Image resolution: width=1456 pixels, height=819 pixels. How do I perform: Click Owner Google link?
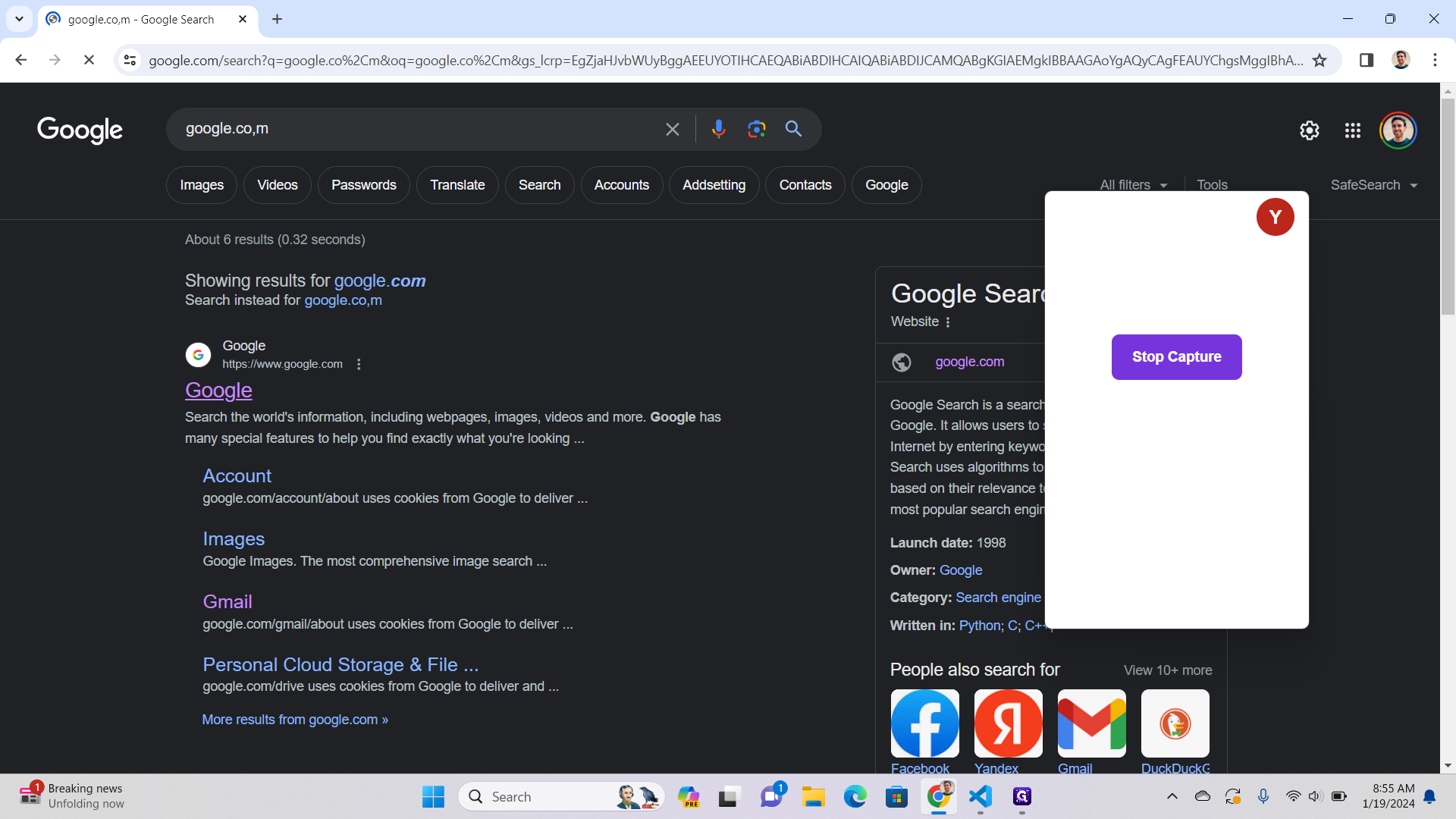(x=960, y=570)
